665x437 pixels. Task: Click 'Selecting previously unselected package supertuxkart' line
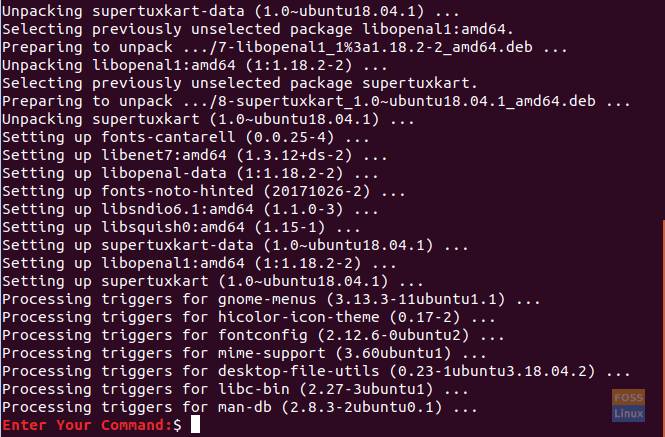tap(240, 83)
